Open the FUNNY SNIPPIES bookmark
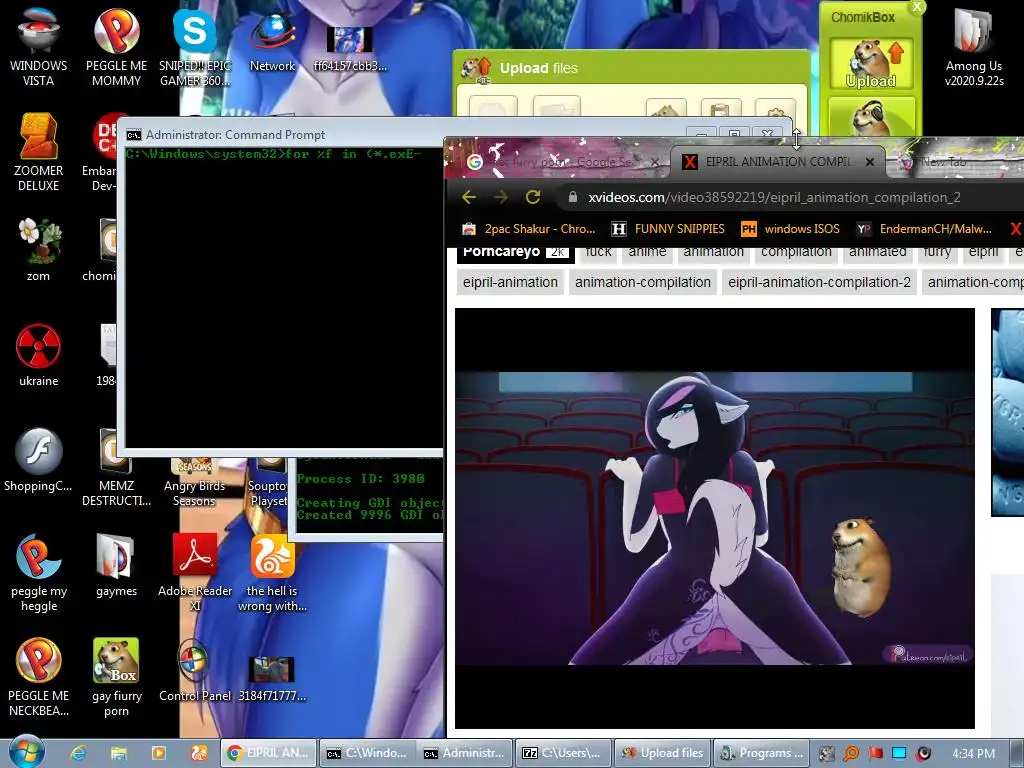The height and width of the screenshot is (768, 1024). (x=668, y=229)
